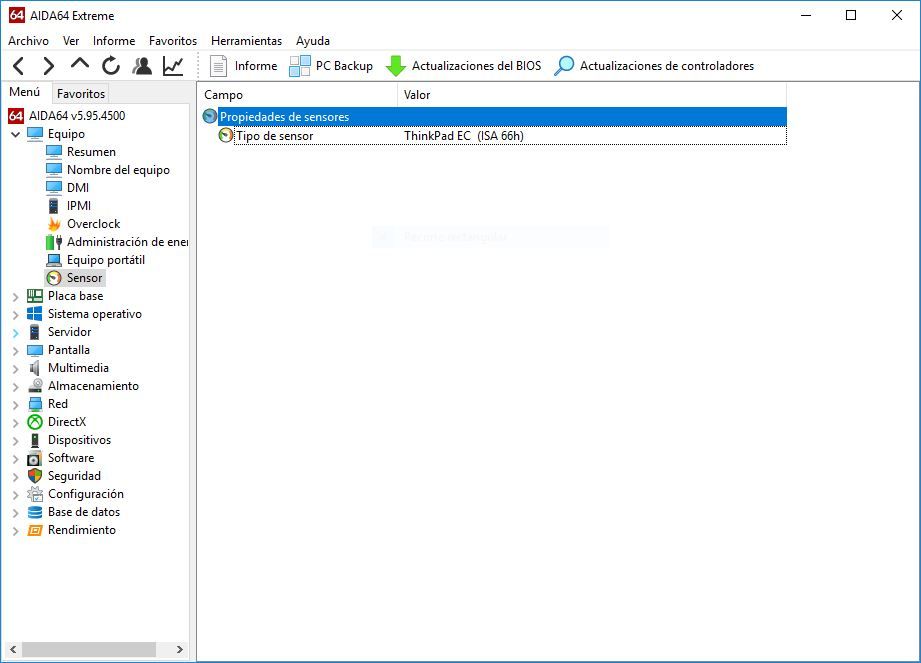Maximize the AIDA64 Extreme window

tap(851, 15)
